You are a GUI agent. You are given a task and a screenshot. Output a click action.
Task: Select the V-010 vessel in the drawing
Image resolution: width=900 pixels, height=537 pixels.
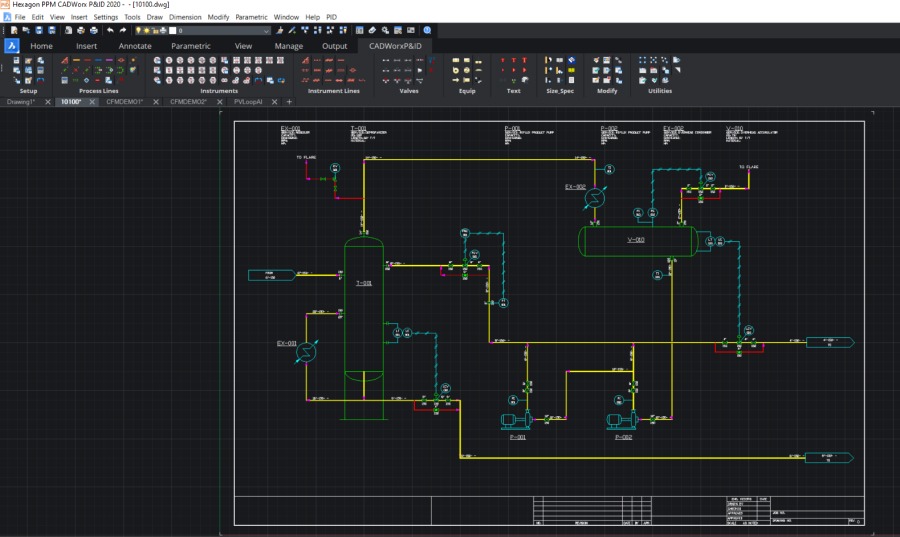638,241
